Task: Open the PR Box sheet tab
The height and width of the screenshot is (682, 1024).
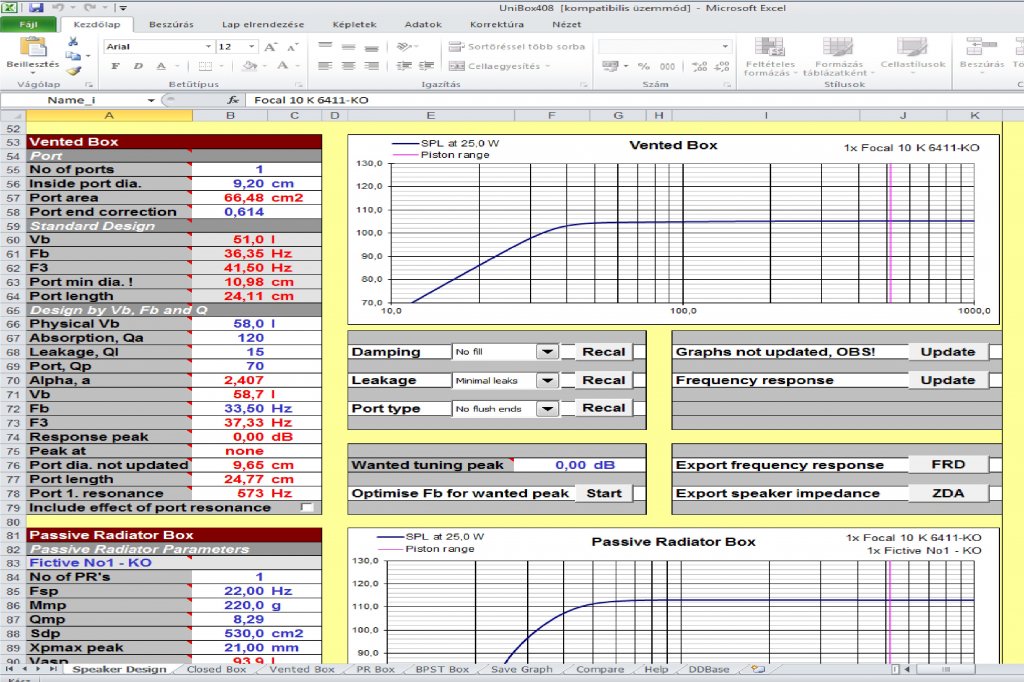Action: (x=376, y=669)
